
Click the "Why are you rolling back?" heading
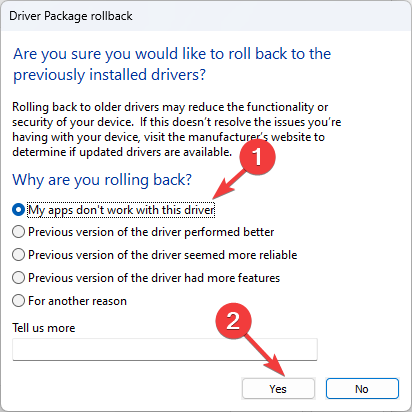click(x=102, y=180)
